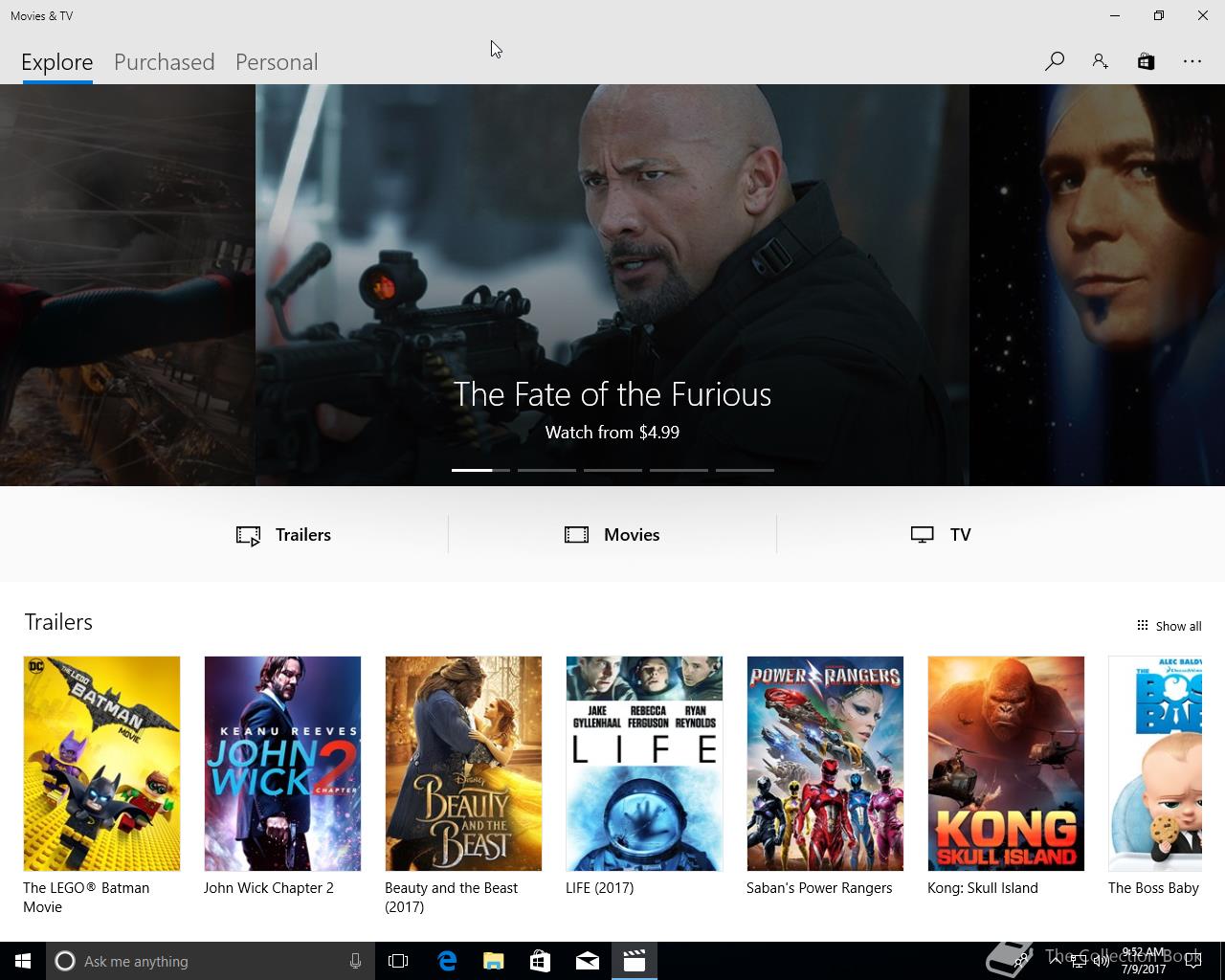Click the TV monitor icon
Screen dimensions: 1225x980
click(x=922, y=535)
